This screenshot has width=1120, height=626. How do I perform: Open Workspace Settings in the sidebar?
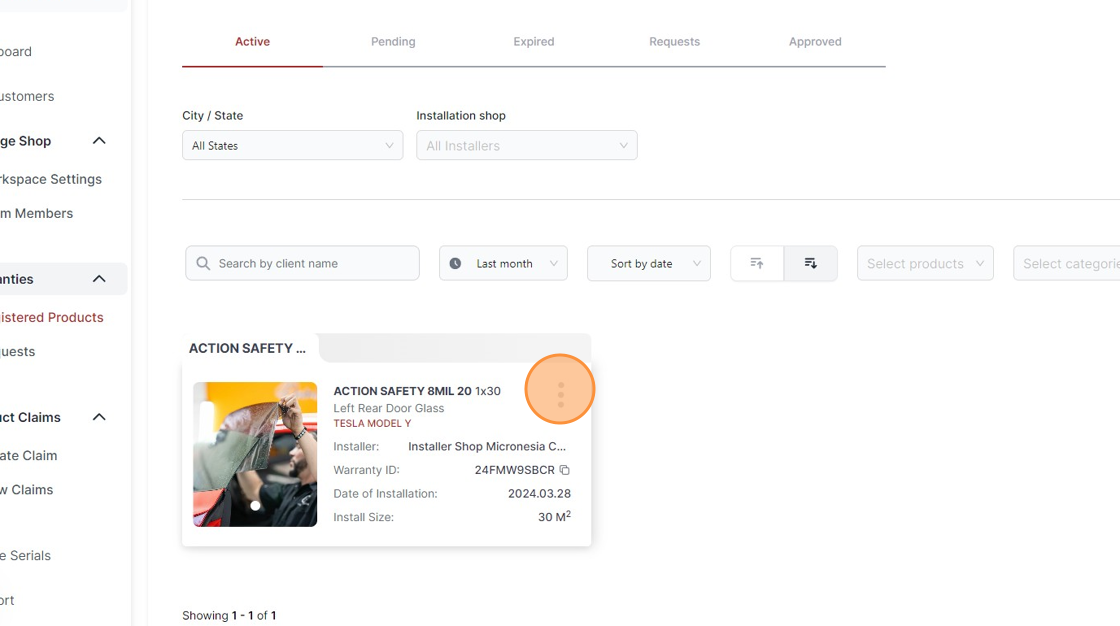[x=51, y=179]
